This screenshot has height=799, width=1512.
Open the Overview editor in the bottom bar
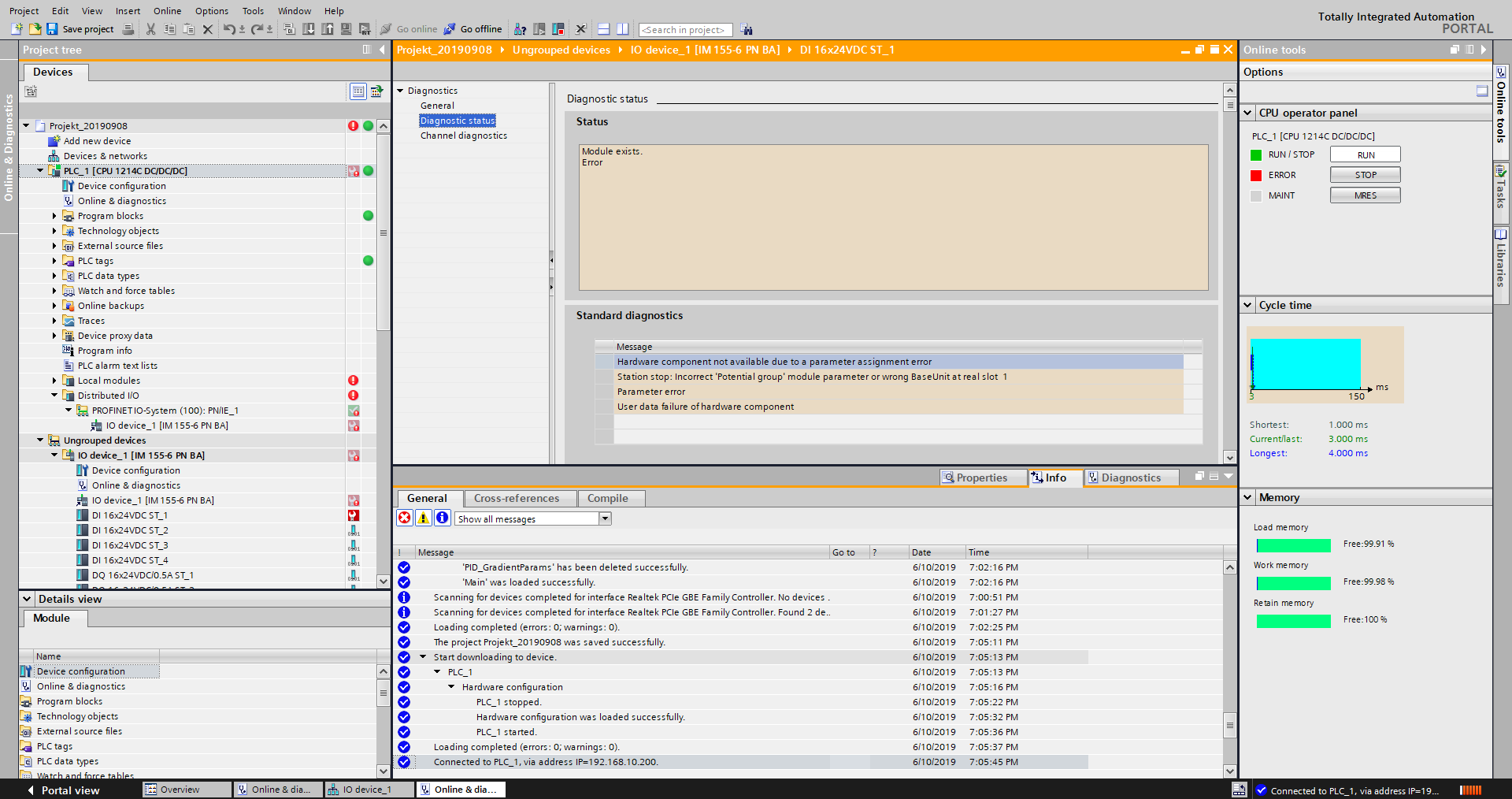coord(187,790)
